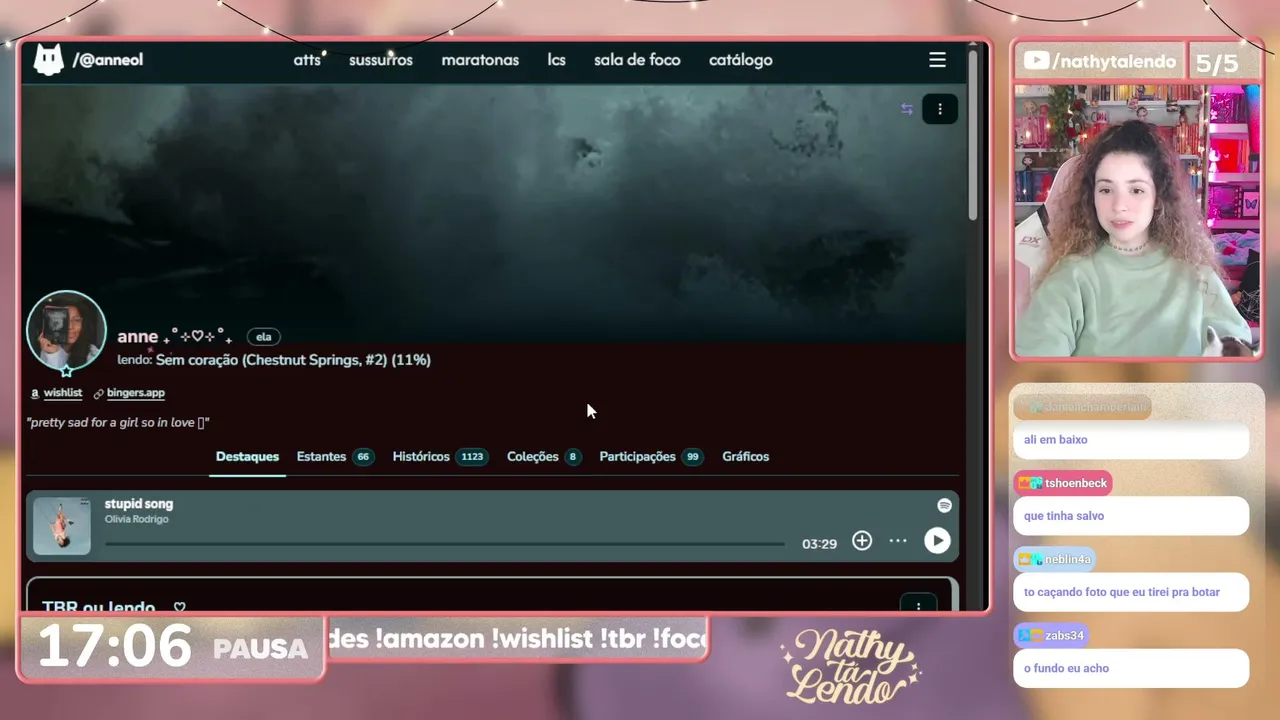Click the /nathytalendo channel name in the overlay
This screenshot has height=720, width=1280.
pyautogui.click(x=1114, y=62)
